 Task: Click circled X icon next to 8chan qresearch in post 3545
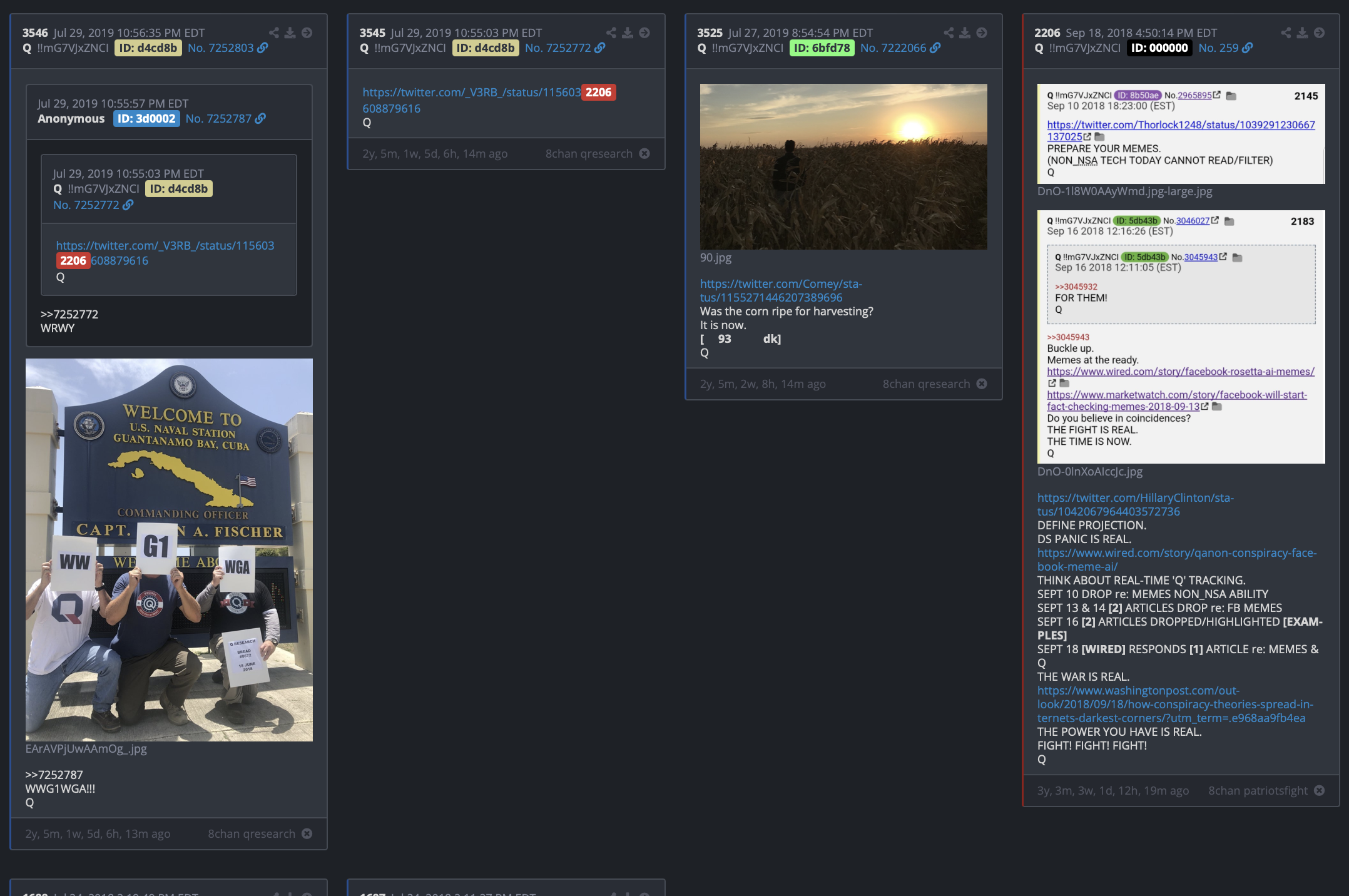point(644,153)
